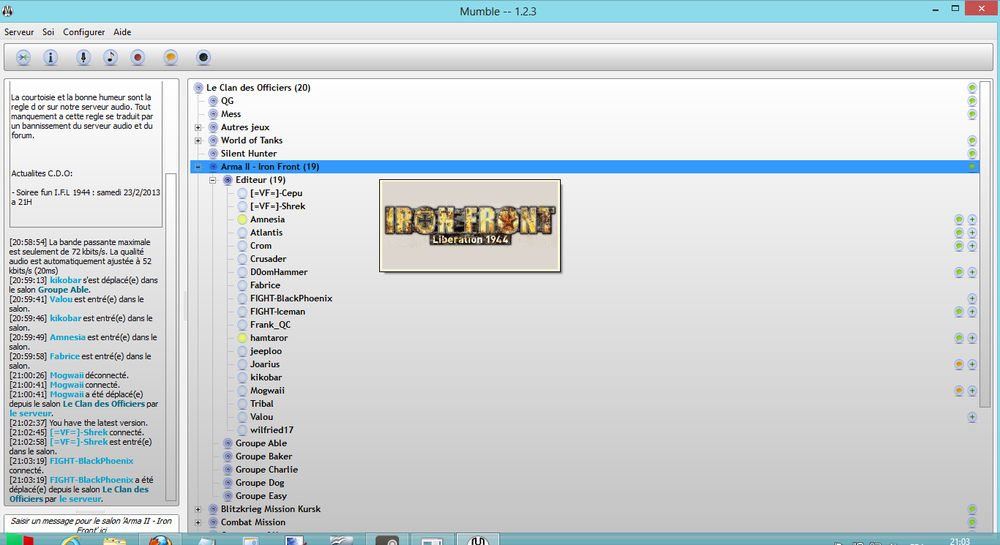The image size is (1000, 545).
Task: Click the plus icon on Crom's row
Action: pyautogui.click(x=972, y=245)
